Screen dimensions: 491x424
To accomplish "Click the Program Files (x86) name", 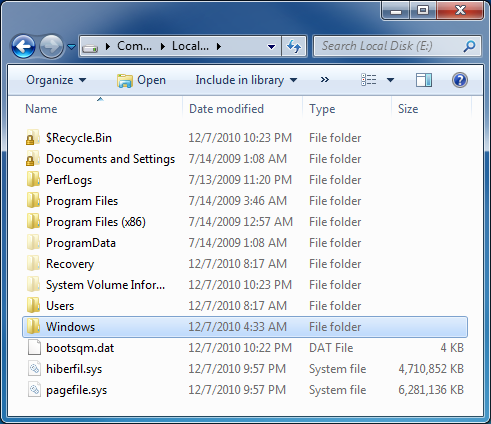I will [x=96, y=222].
